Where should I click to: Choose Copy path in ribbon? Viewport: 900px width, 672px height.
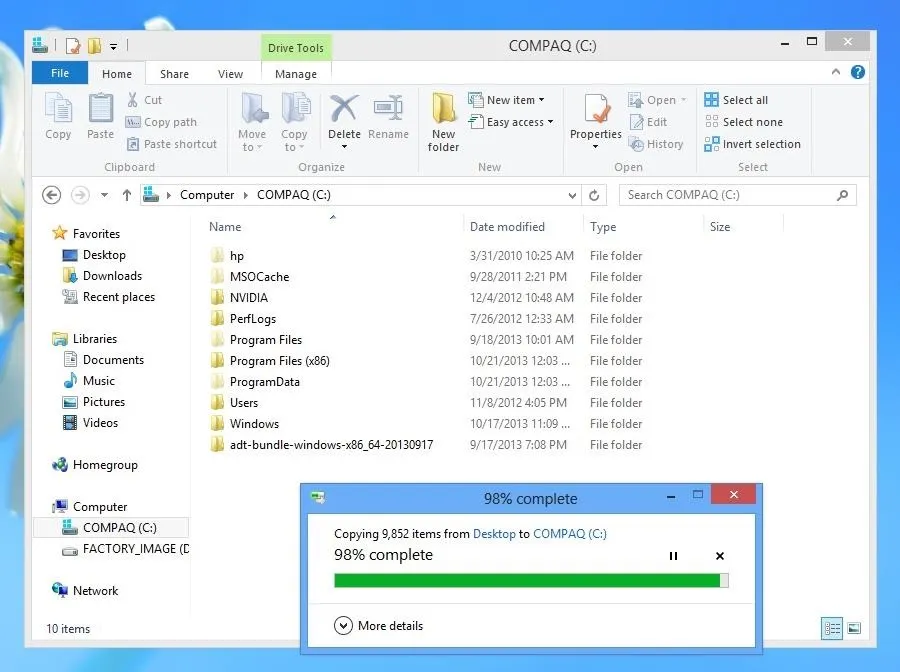[161, 122]
